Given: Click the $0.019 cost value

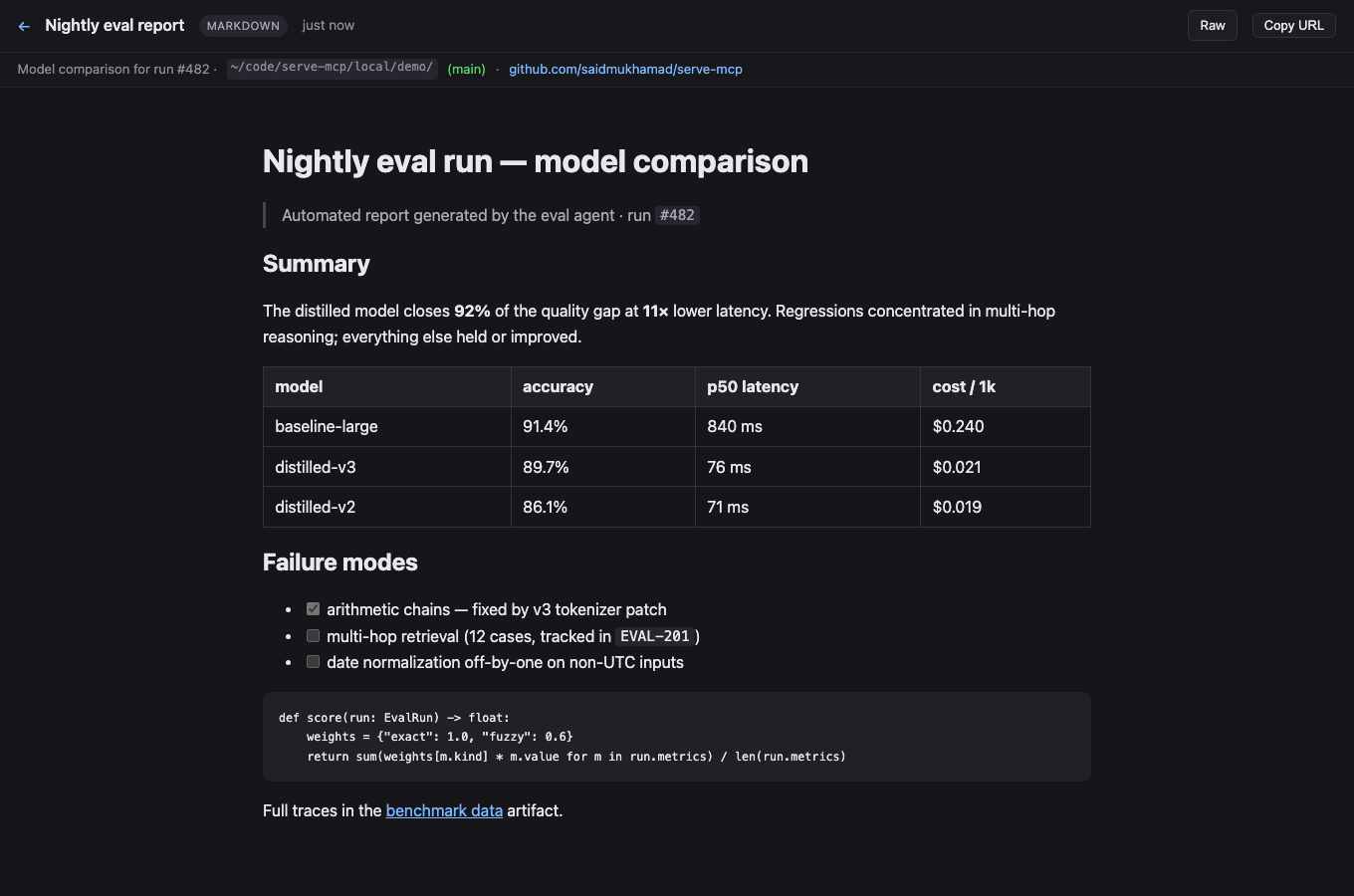Looking at the screenshot, I should pos(957,507).
